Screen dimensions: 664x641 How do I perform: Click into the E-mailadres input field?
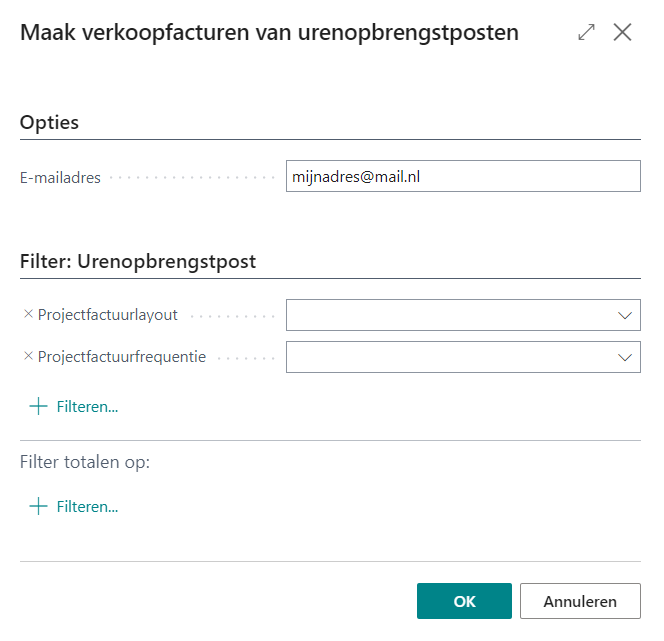click(x=462, y=177)
